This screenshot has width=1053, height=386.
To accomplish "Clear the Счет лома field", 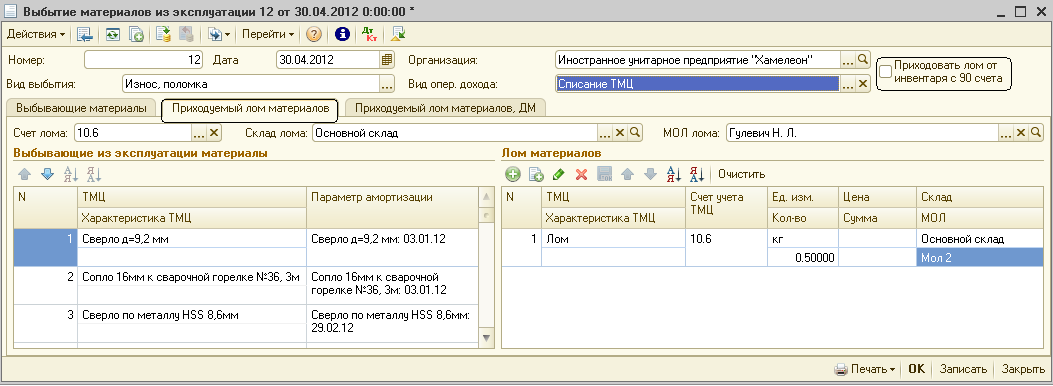I will (x=214, y=133).
